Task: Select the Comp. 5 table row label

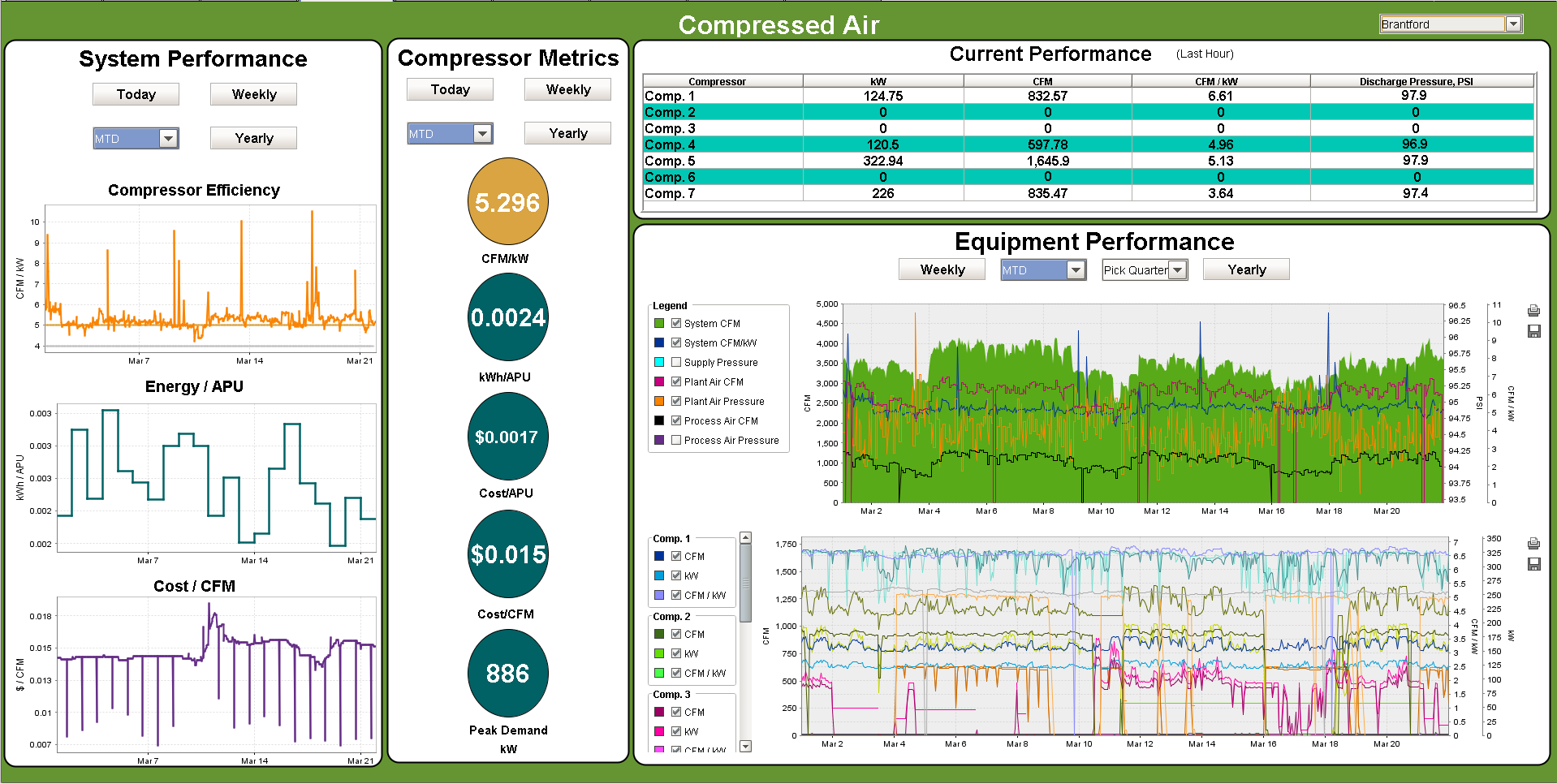Action: pos(670,161)
